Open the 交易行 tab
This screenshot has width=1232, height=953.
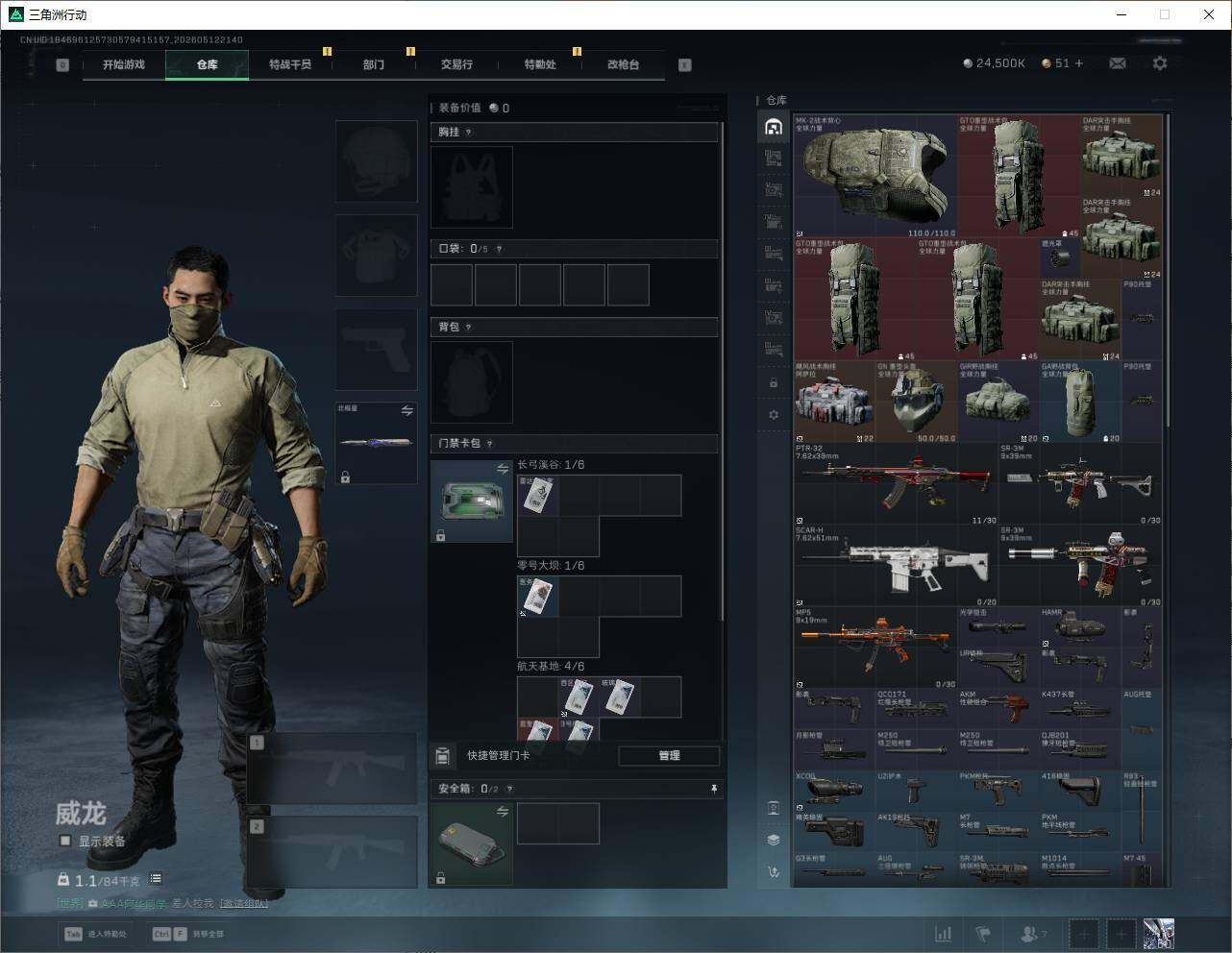[x=456, y=64]
